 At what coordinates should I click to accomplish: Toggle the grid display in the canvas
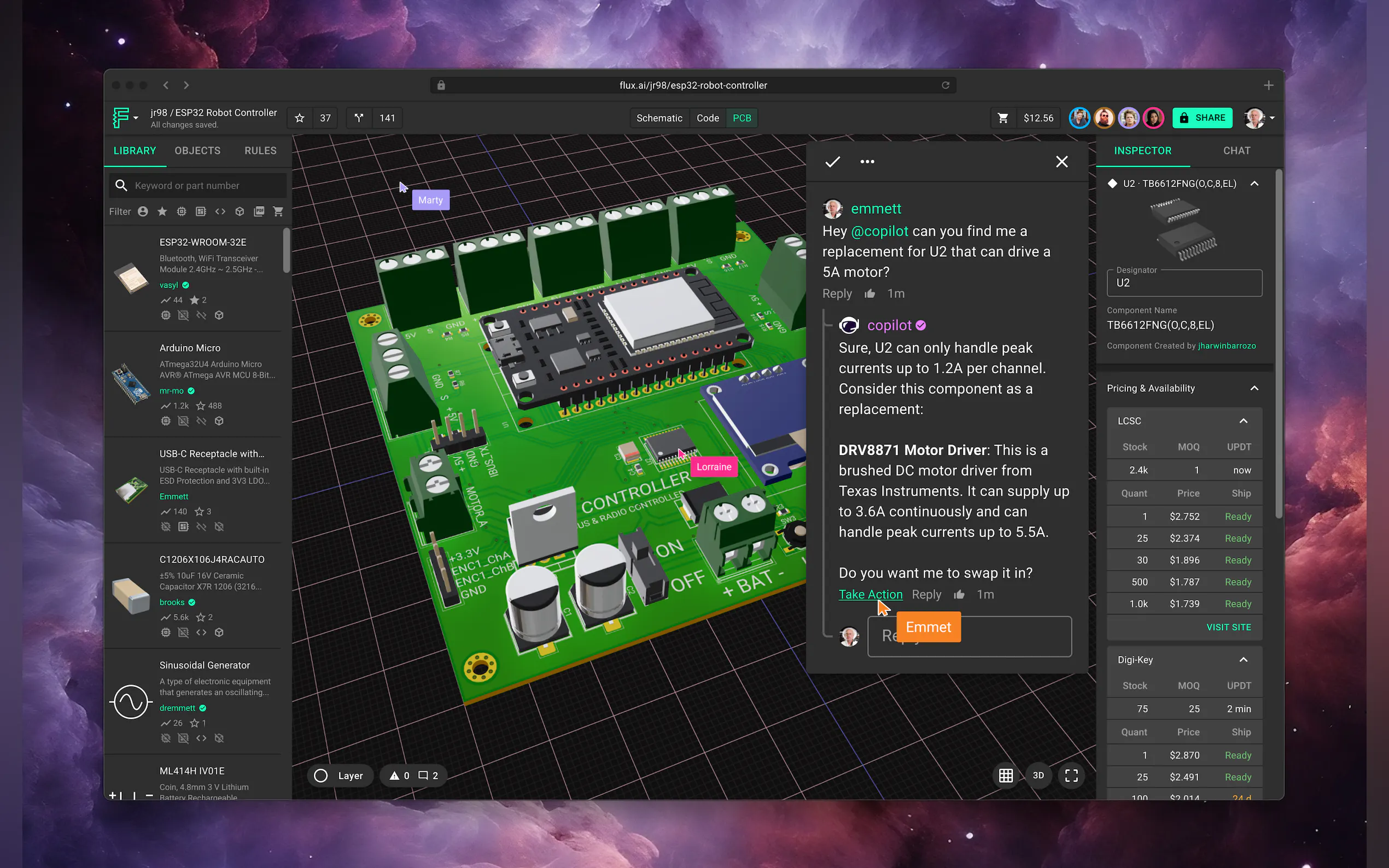coord(1006,775)
